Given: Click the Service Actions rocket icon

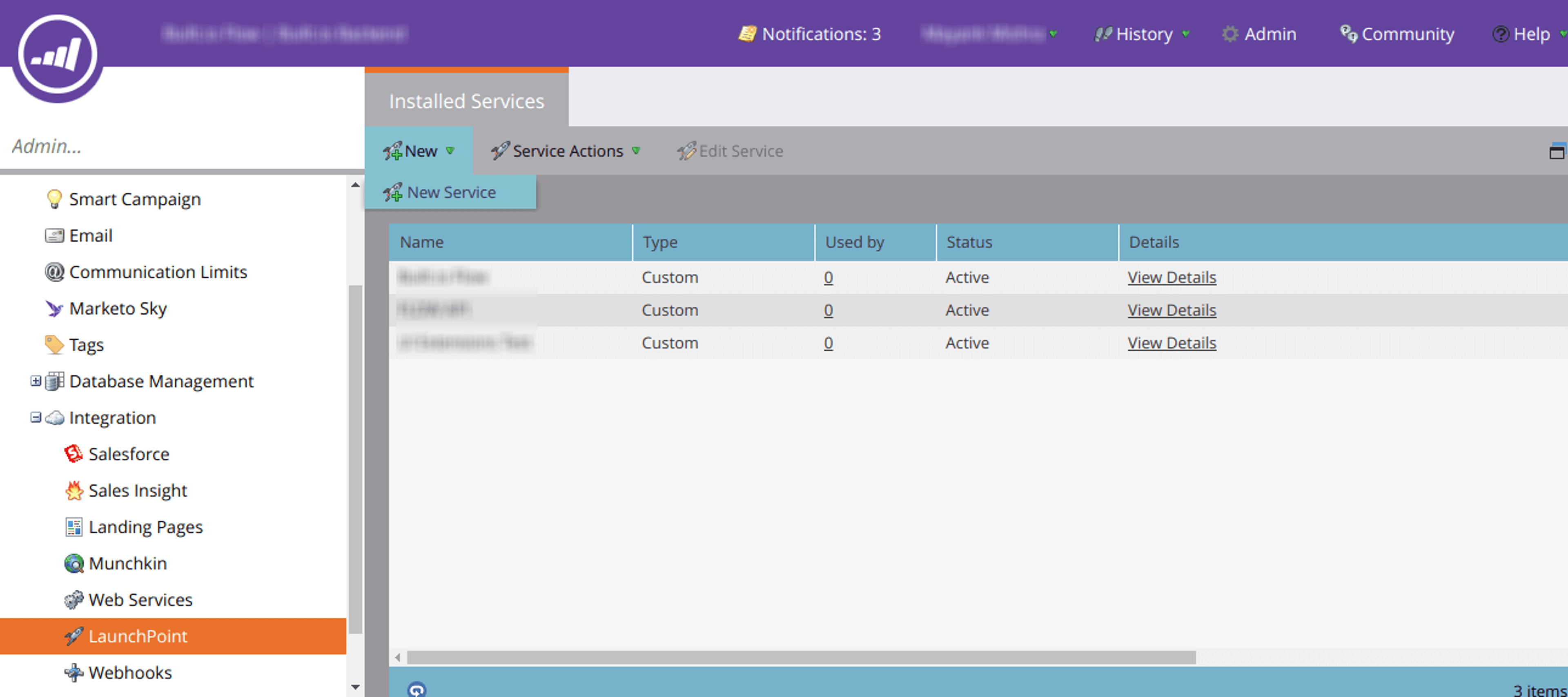Looking at the screenshot, I should tap(500, 151).
